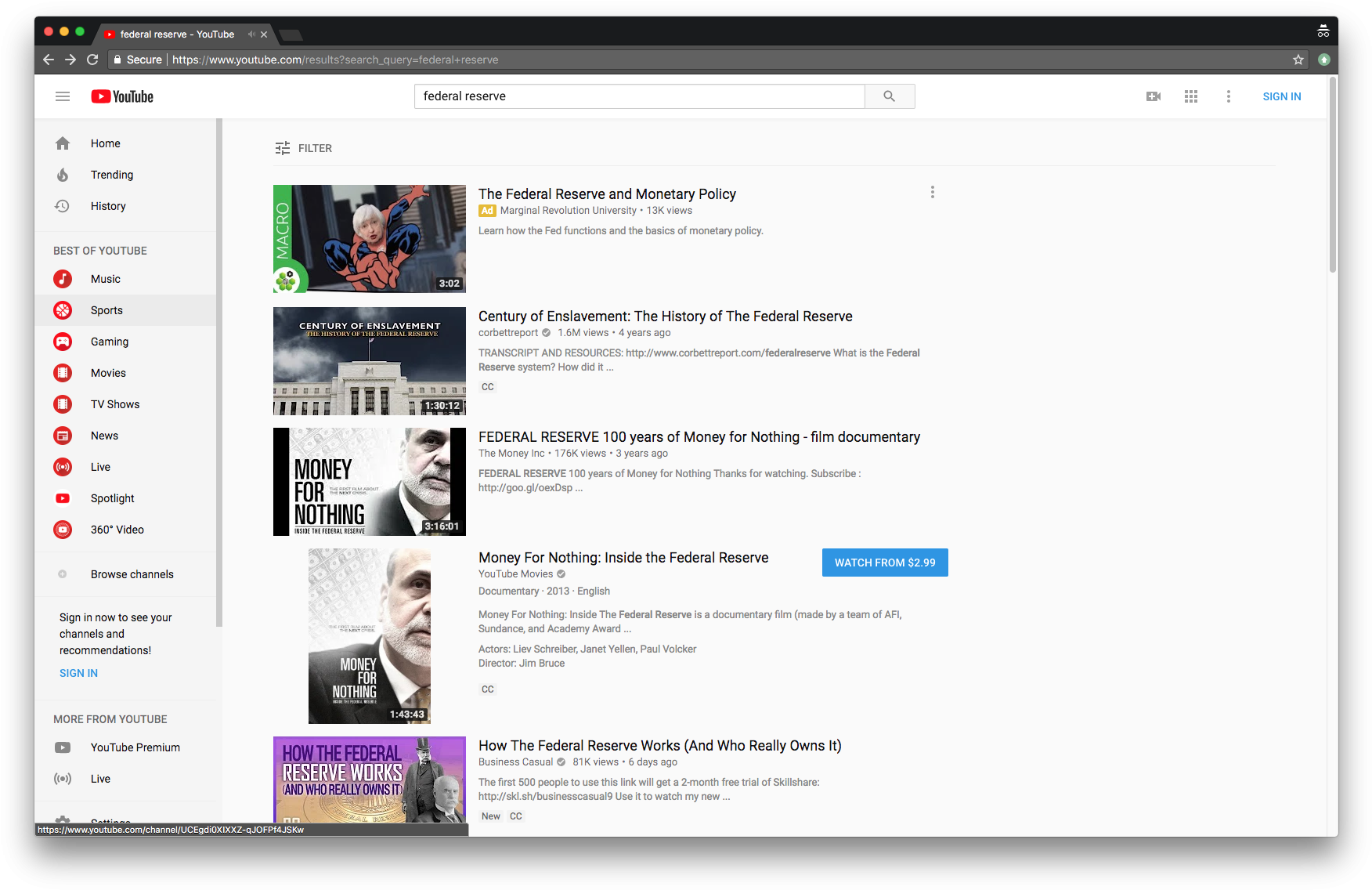The image size is (1372, 890).
Task: Select History in the sidebar
Action: tap(108, 205)
